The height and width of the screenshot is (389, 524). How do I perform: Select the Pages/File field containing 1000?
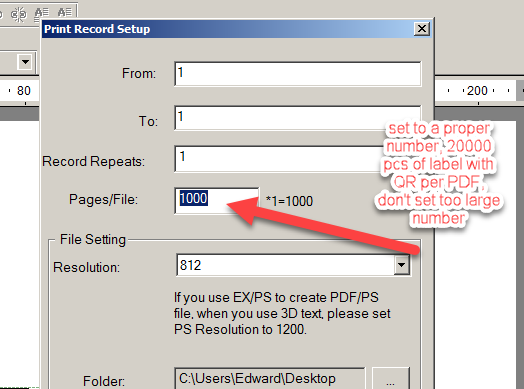(x=217, y=201)
